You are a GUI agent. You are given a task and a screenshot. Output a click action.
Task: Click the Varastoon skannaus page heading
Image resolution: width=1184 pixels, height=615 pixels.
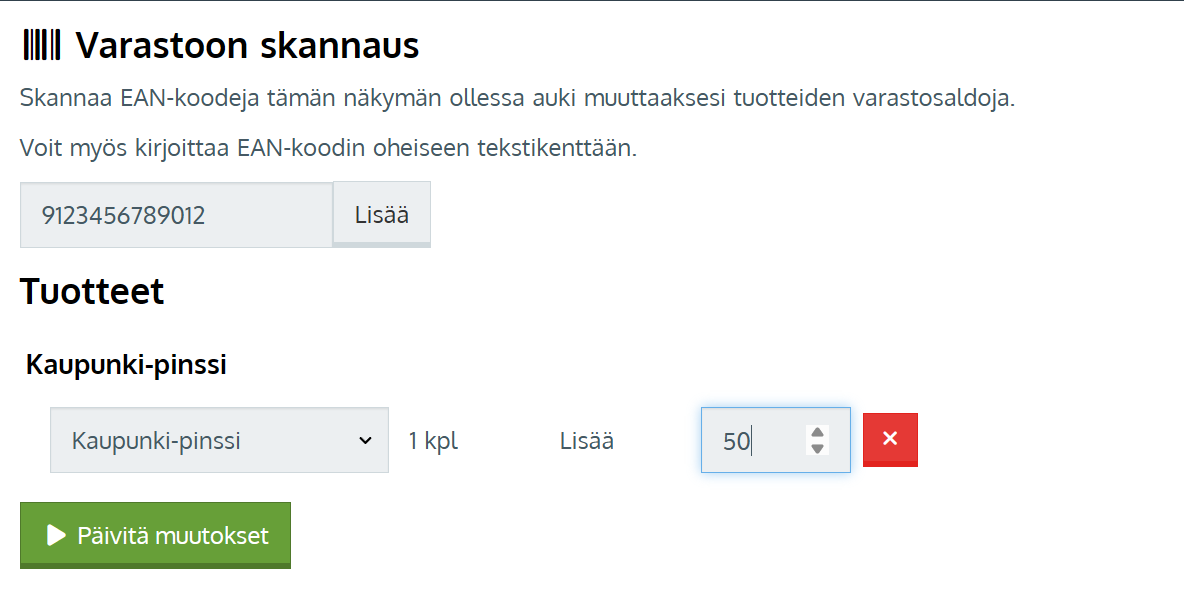click(x=247, y=45)
